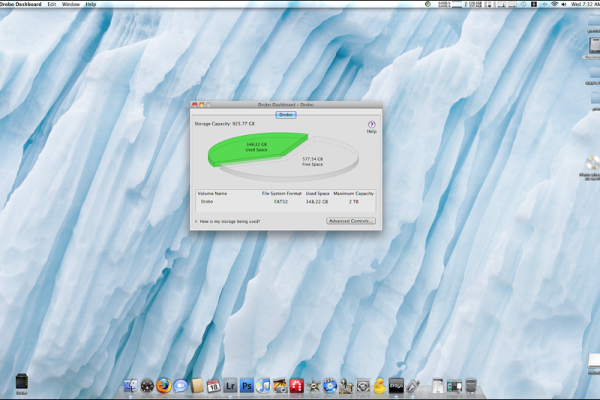This screenshot has width=600, height=400.
Task: Open the Drobo Dashboard dock icon
Action: 396,386
